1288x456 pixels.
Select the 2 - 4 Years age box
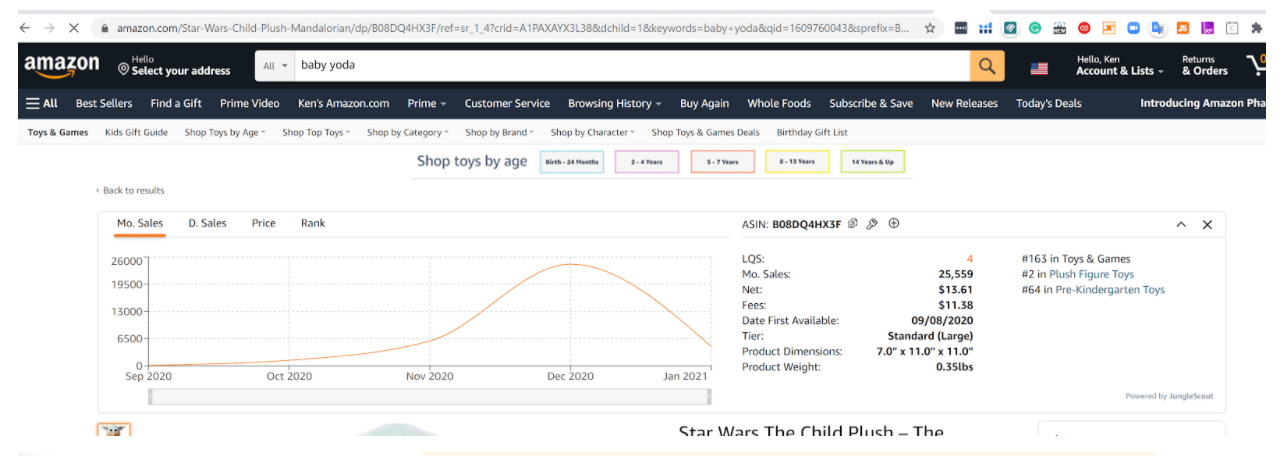coord(647,161)
